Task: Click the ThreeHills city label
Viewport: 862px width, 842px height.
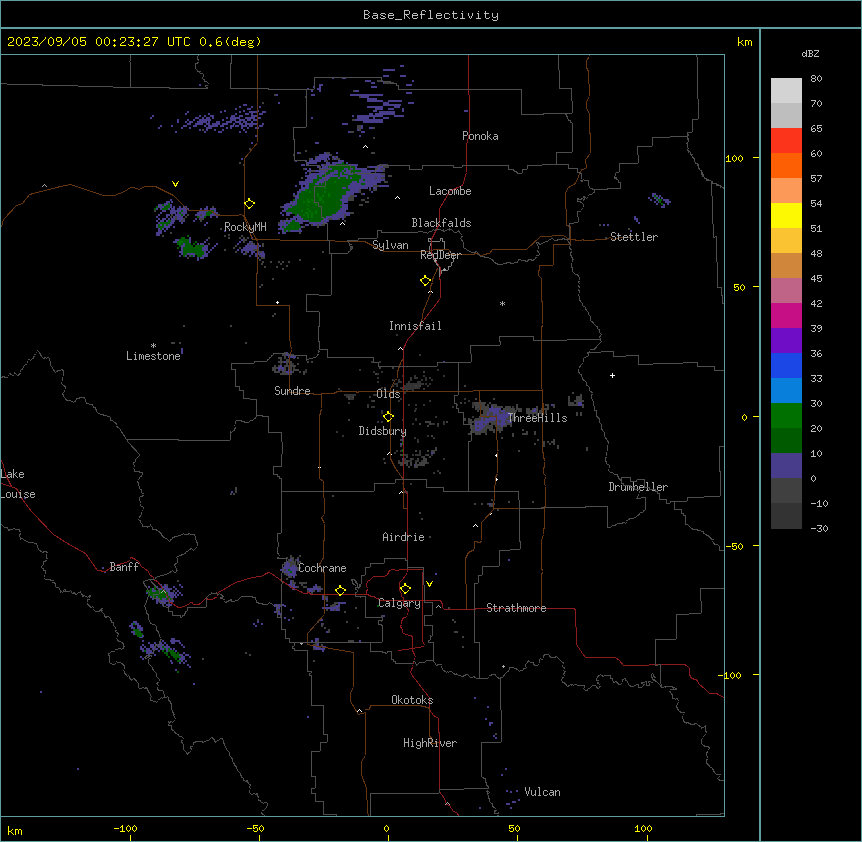Action: (537, 418)
